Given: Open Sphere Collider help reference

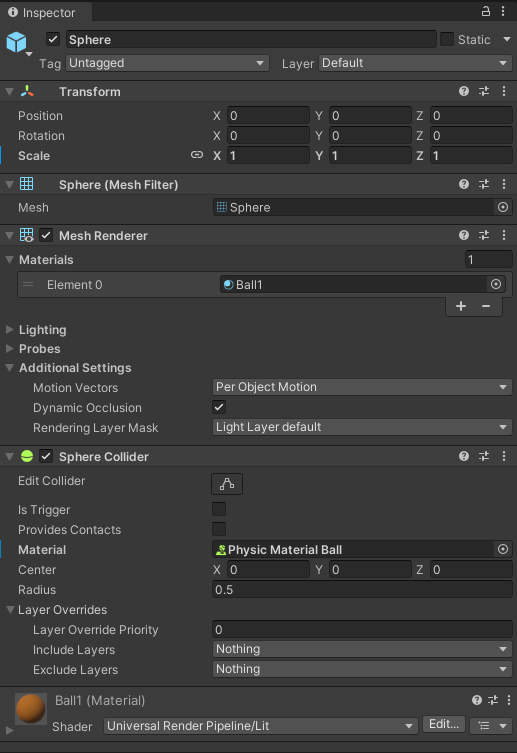Looking at the screenshot, I should pos(464,456).
